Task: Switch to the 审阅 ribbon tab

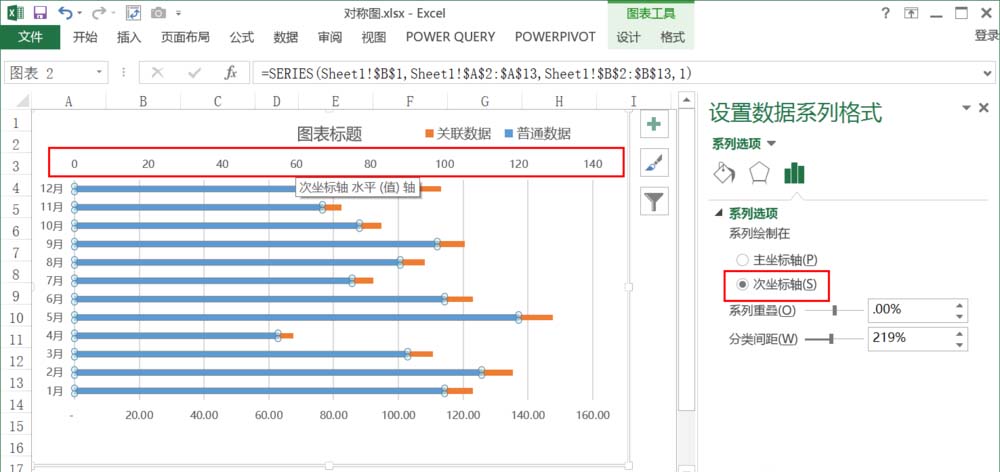Action: click(x=330, y=37)
